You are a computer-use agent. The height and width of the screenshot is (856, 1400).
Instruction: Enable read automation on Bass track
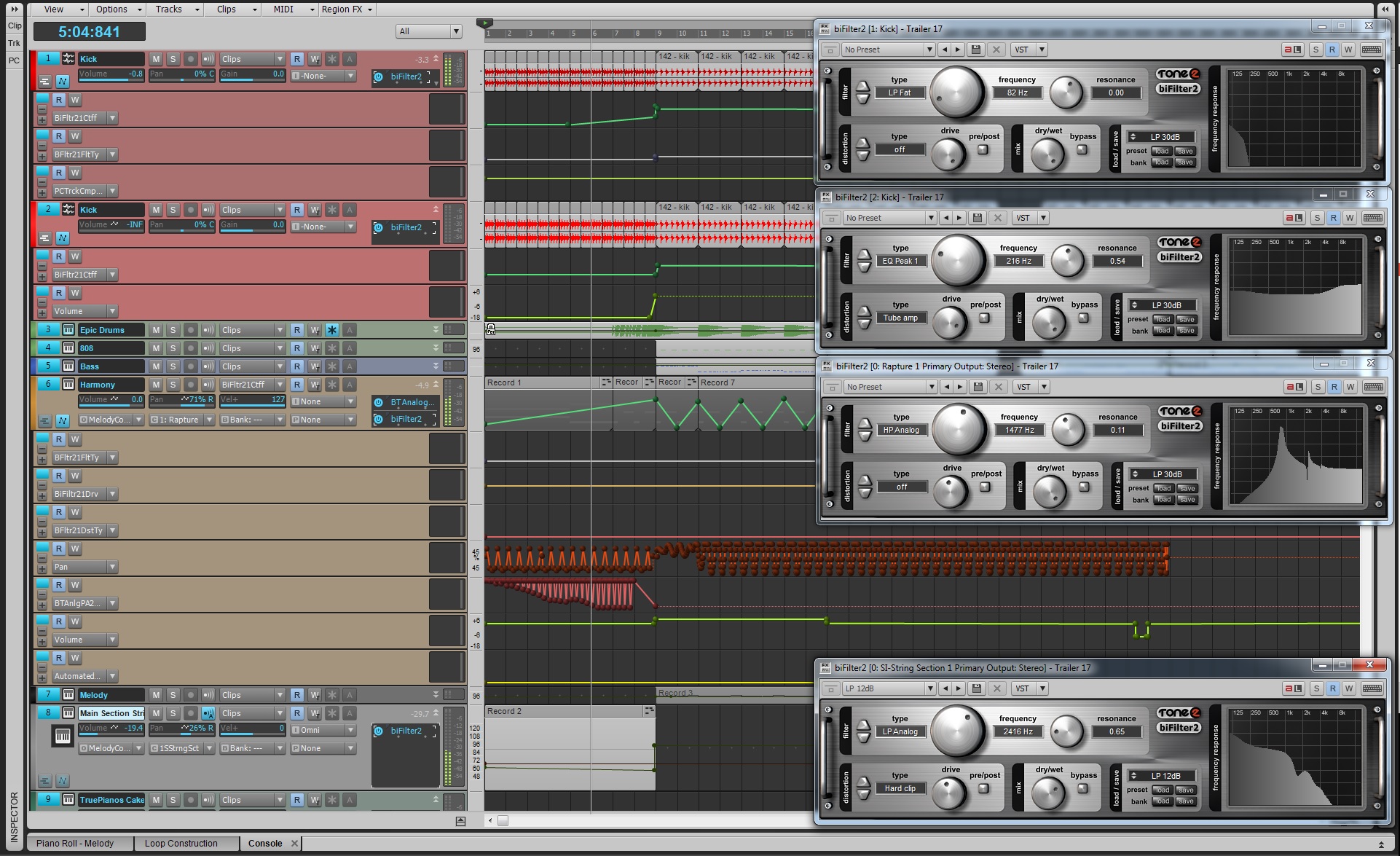pyautogui.click(x=297, y=366)
